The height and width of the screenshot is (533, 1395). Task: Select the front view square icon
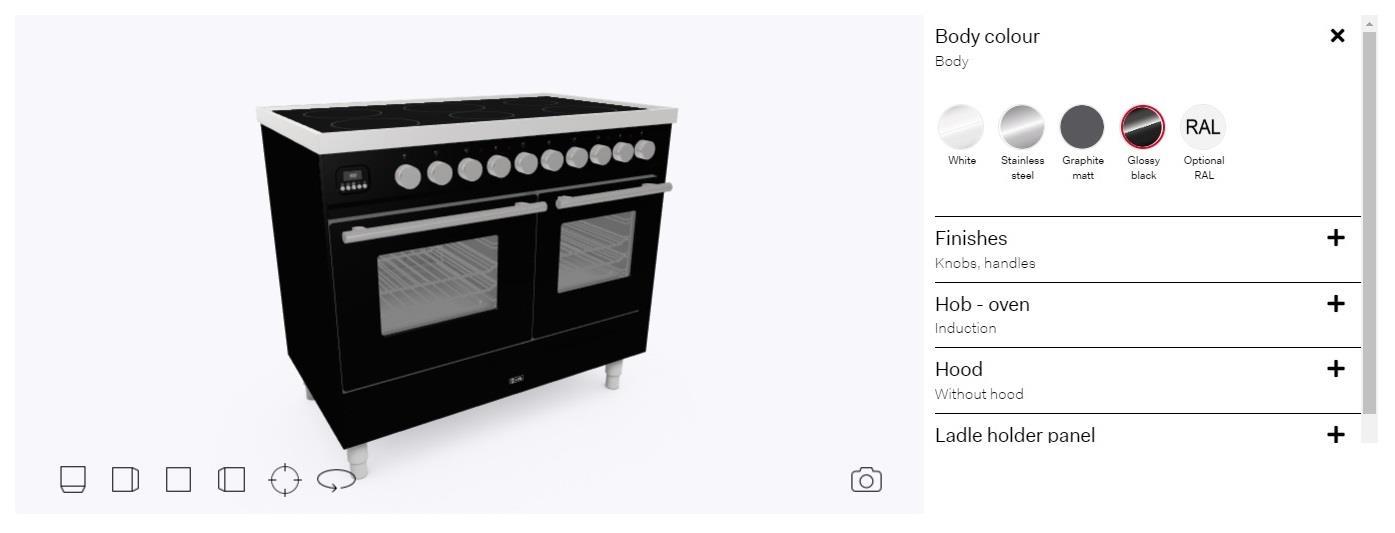tap(178, 480)
